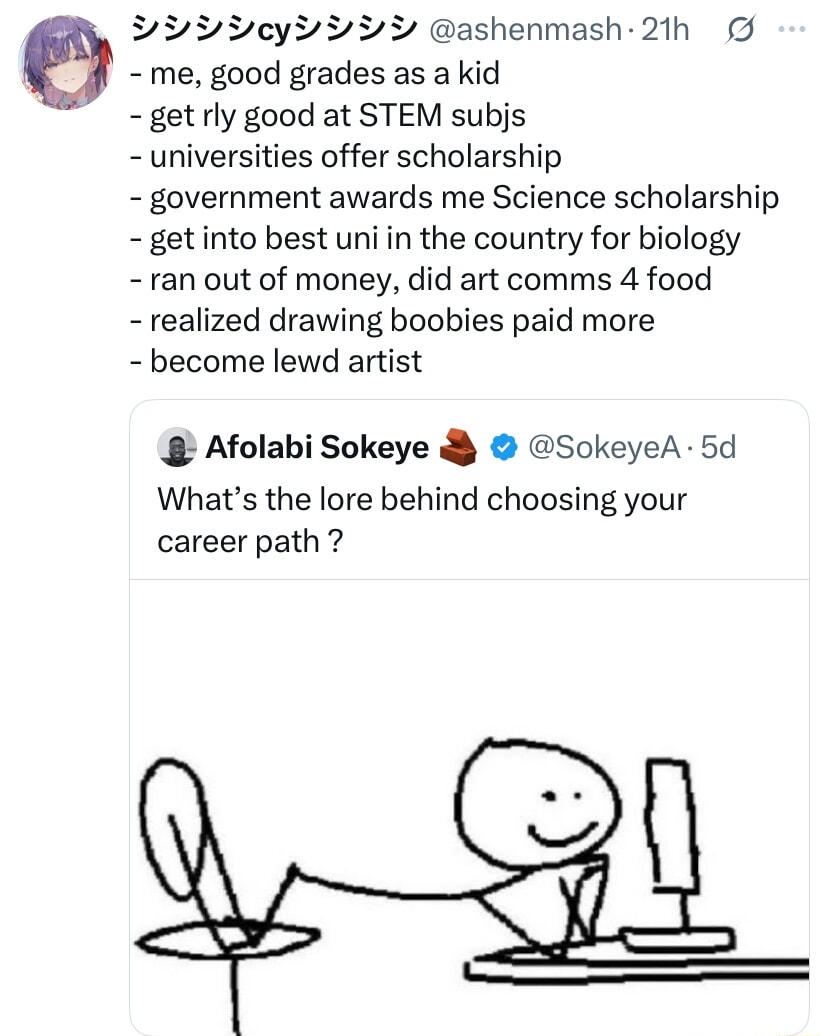Image resolution: width=828 pixels, height=1036 pixels.
Task: Click the brick emoji in Afolabi Sokeye's display name
Action: click(459, 447)
